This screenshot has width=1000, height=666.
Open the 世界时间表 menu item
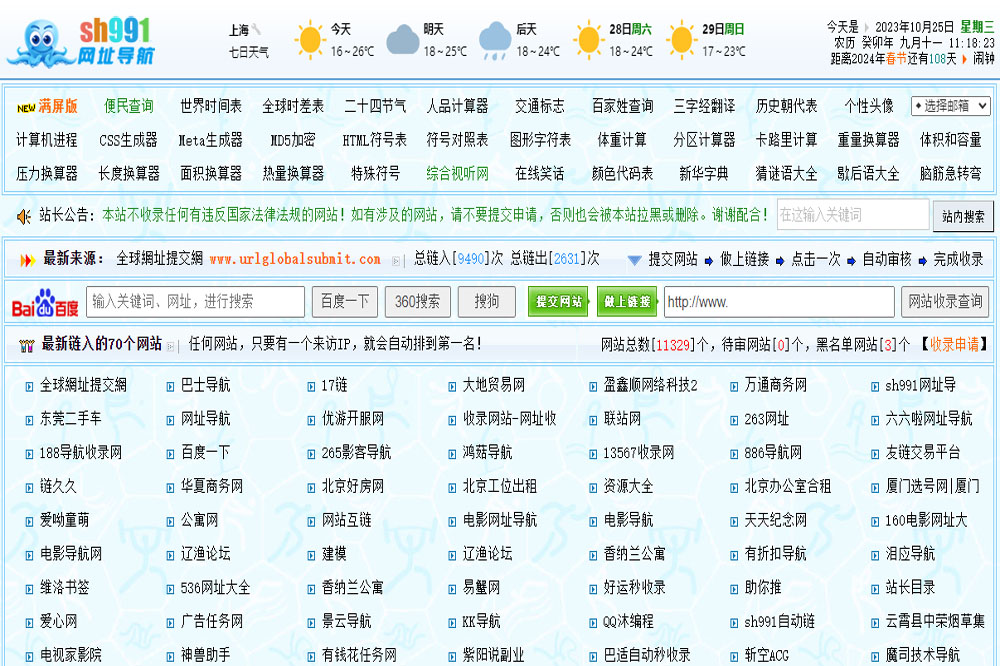[x=211, y=106]
